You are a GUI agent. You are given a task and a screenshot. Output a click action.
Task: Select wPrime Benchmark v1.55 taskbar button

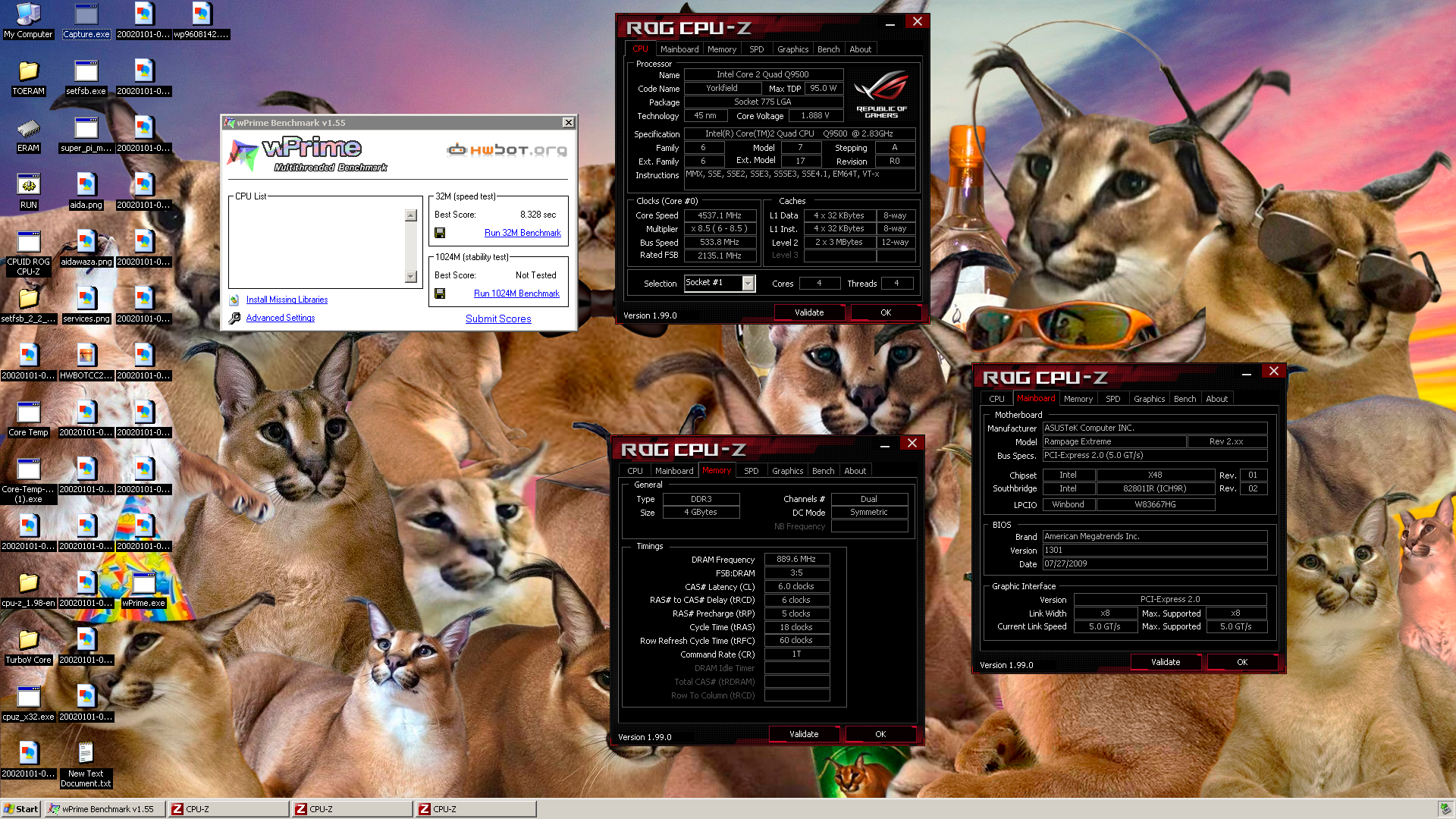tap(105, 809)
